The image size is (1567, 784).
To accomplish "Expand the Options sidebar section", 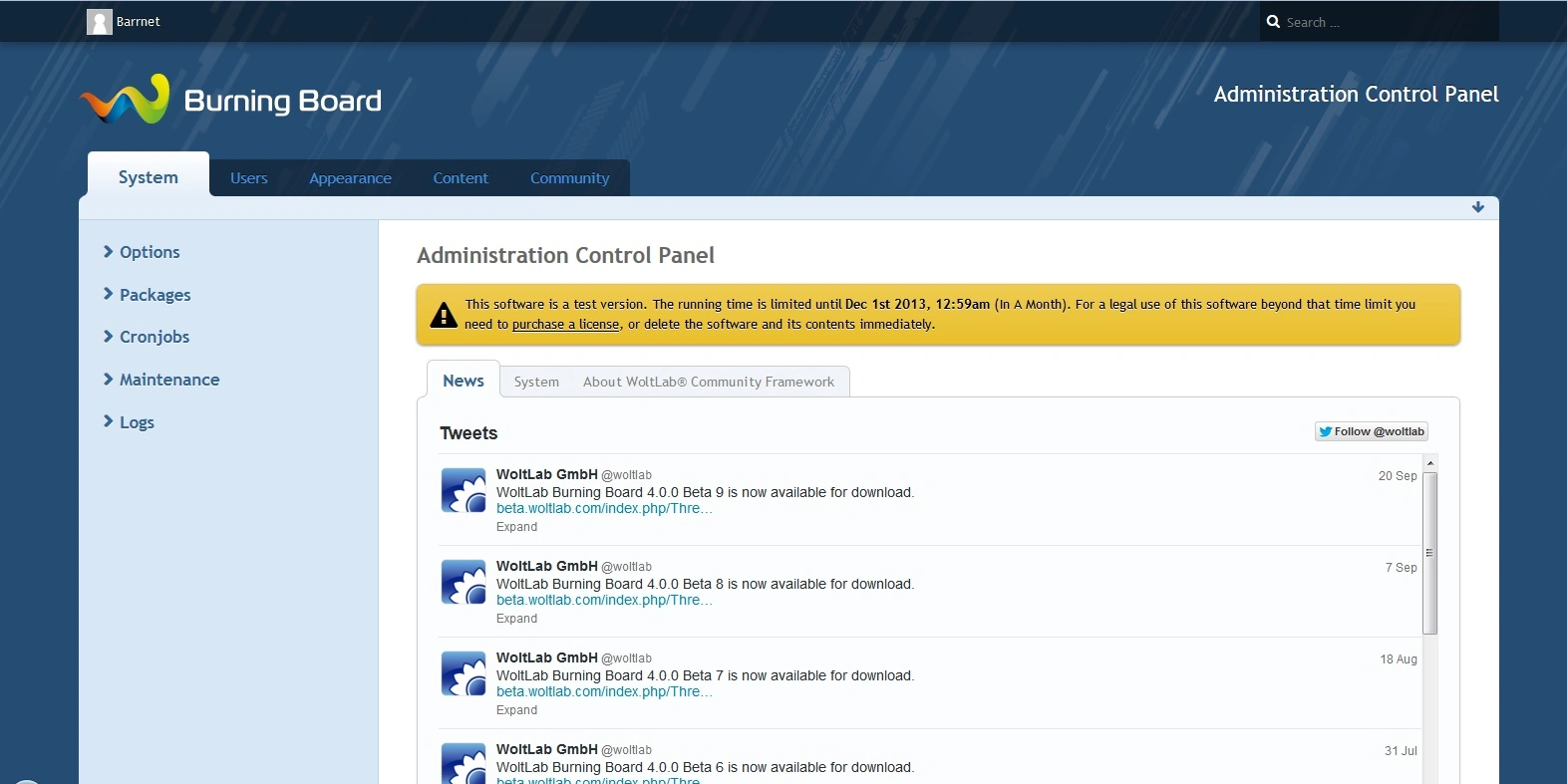I will pyautogui.click(x=142, y=252).
